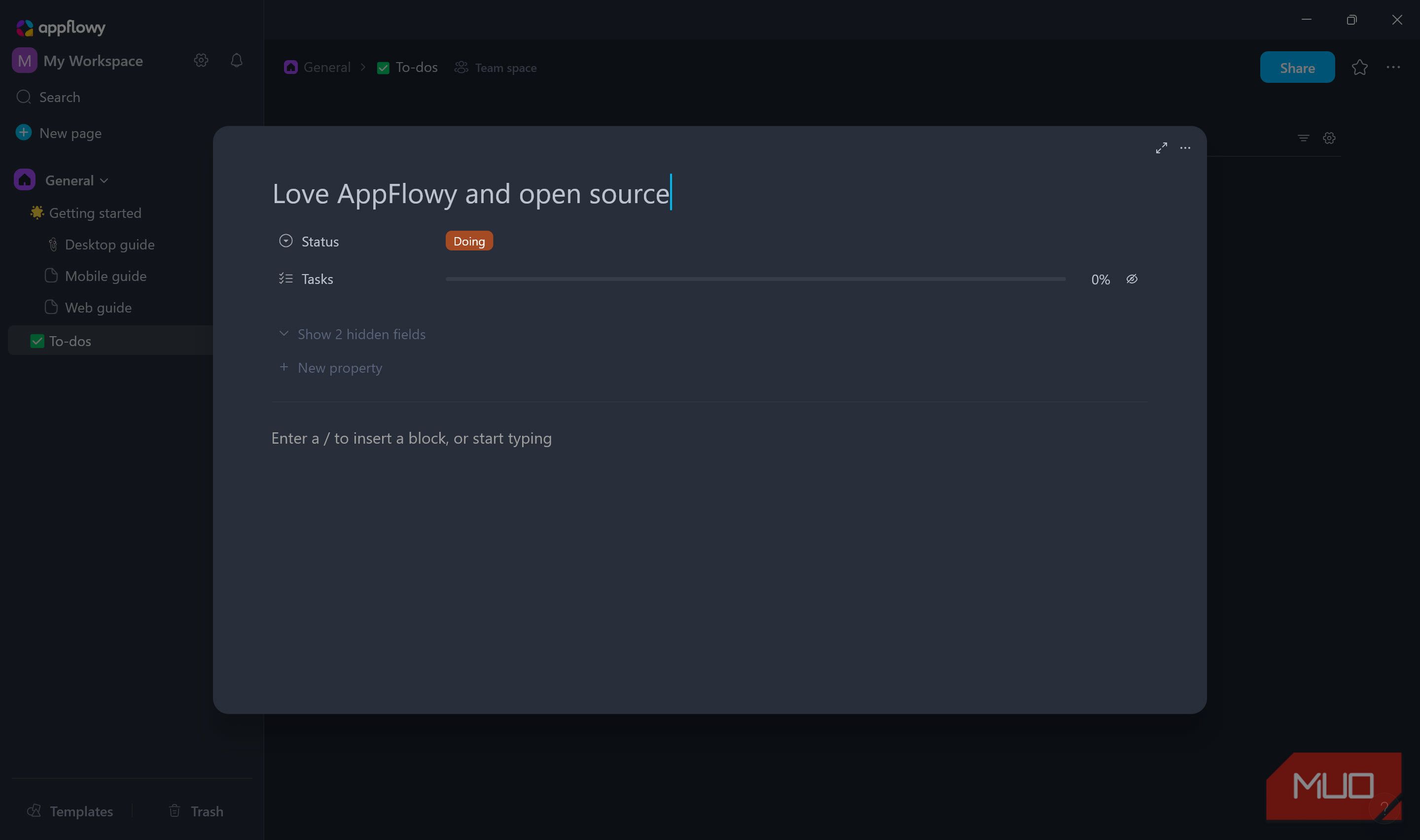Image resolution: width=1420 pixels, height=840 pixels.
Task: Open the page more actions menu
Action: coord(1393,68)
